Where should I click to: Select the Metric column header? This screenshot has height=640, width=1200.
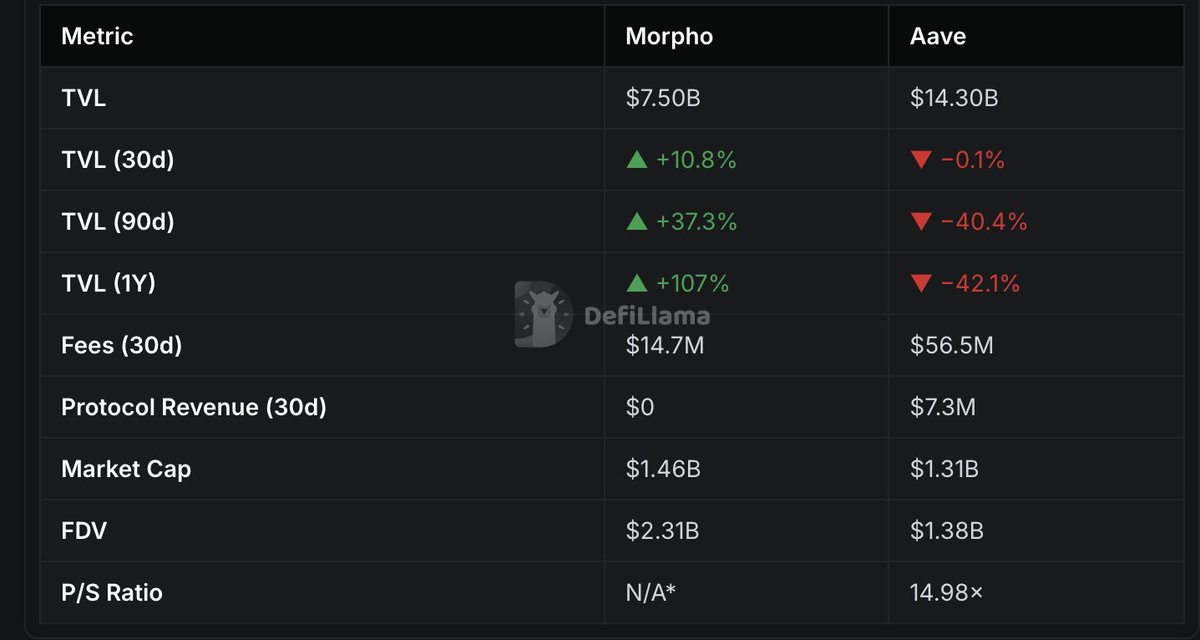tap(97, 36)
